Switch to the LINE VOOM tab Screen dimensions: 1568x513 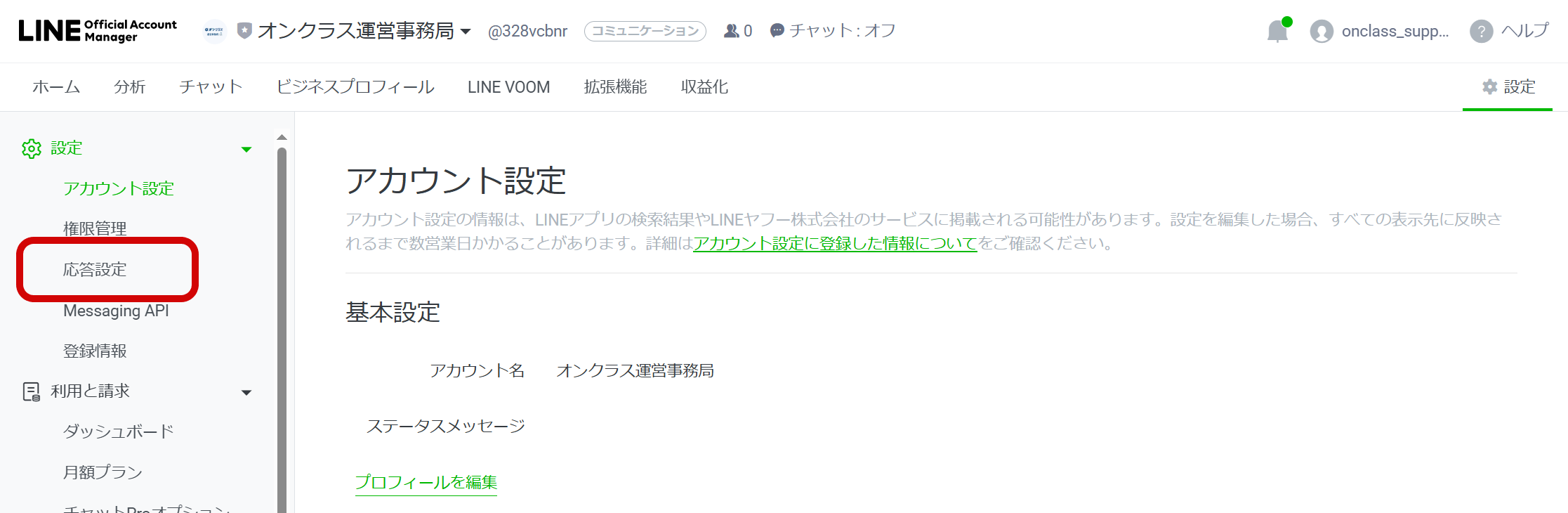click(508, 86)
